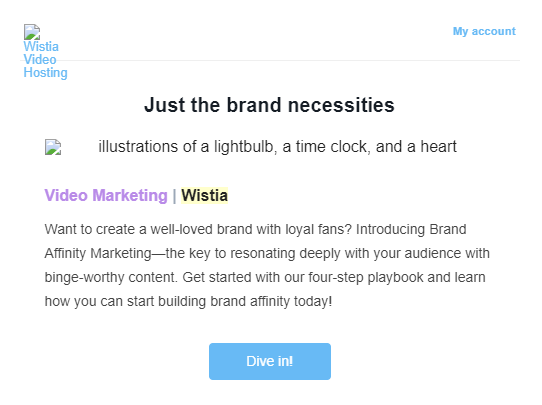Click the illustrations of a lightbulb alt text
This screenshot has width=542, height=405.
coord(277,147)
